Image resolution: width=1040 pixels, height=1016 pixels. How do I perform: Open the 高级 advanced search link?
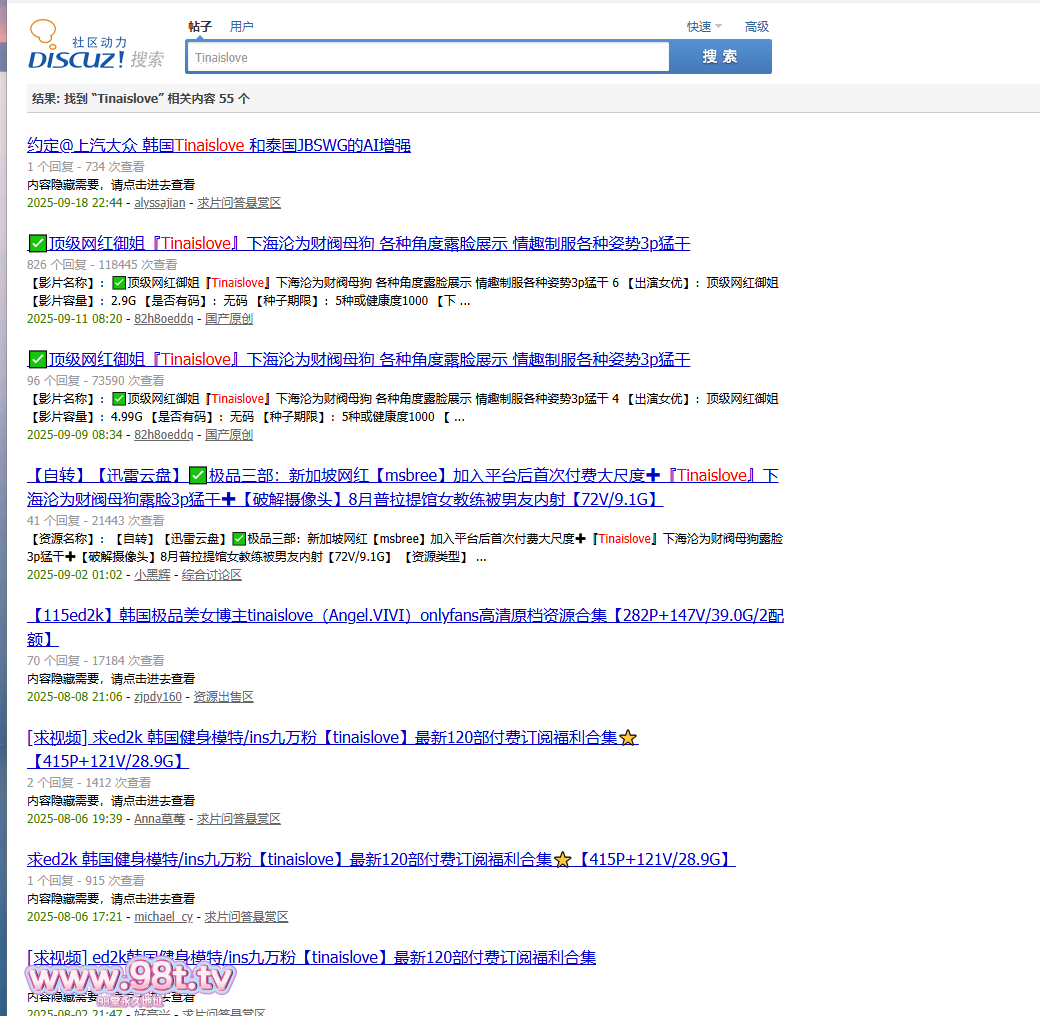(x=757, y=27)
